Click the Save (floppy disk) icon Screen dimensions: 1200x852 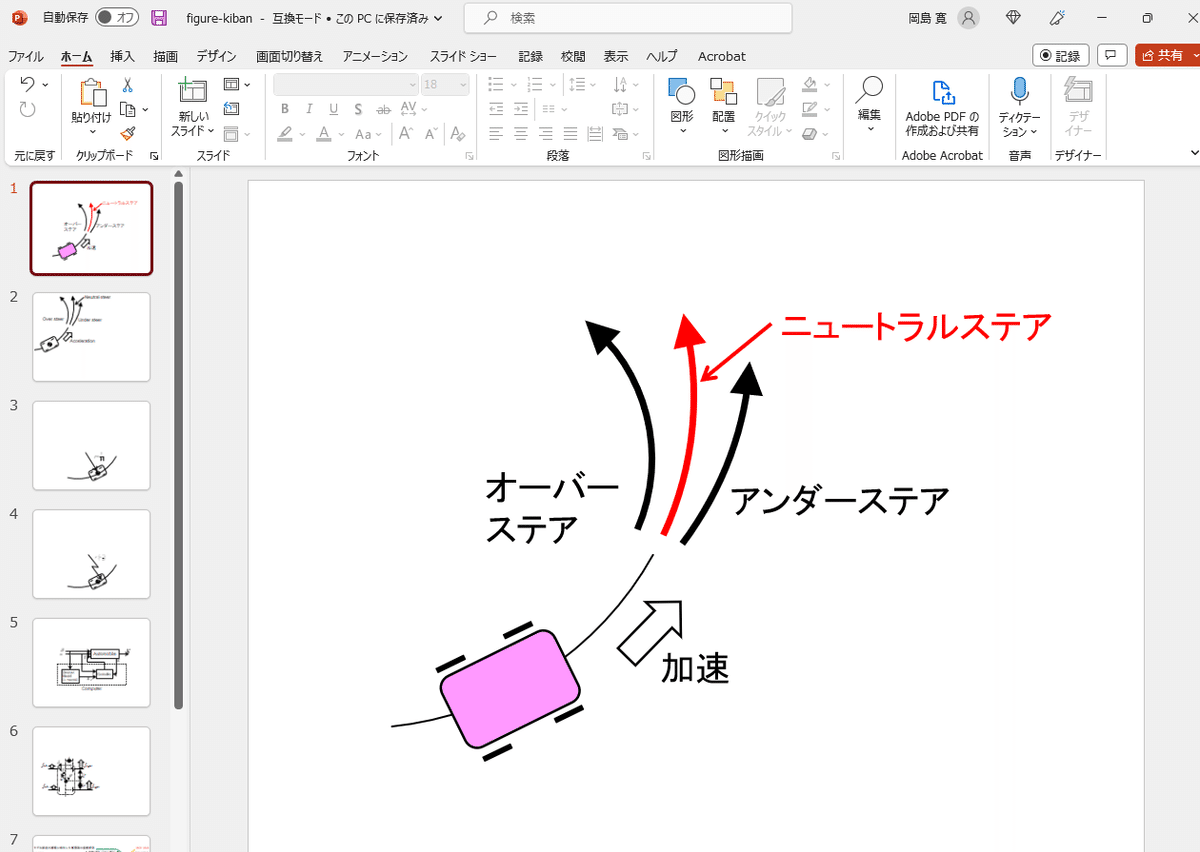[159, 17]
